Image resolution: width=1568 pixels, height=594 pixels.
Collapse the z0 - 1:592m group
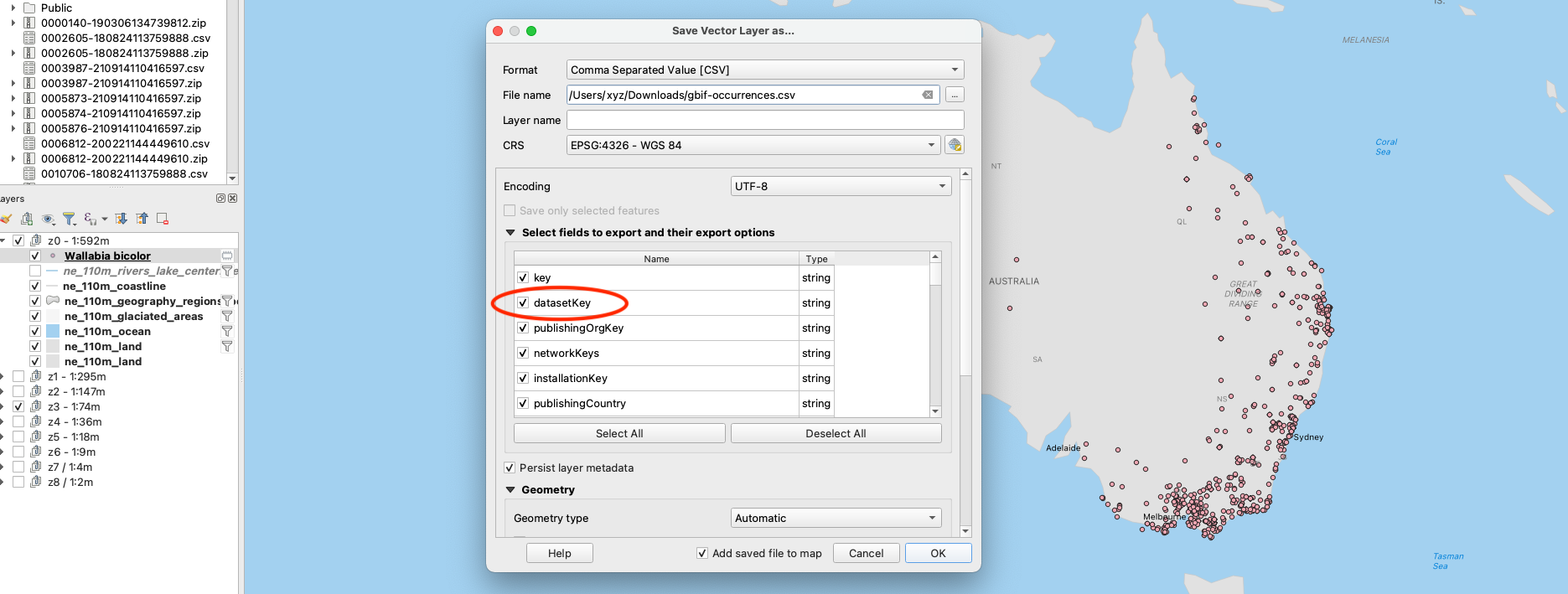[x=3, y=240]
